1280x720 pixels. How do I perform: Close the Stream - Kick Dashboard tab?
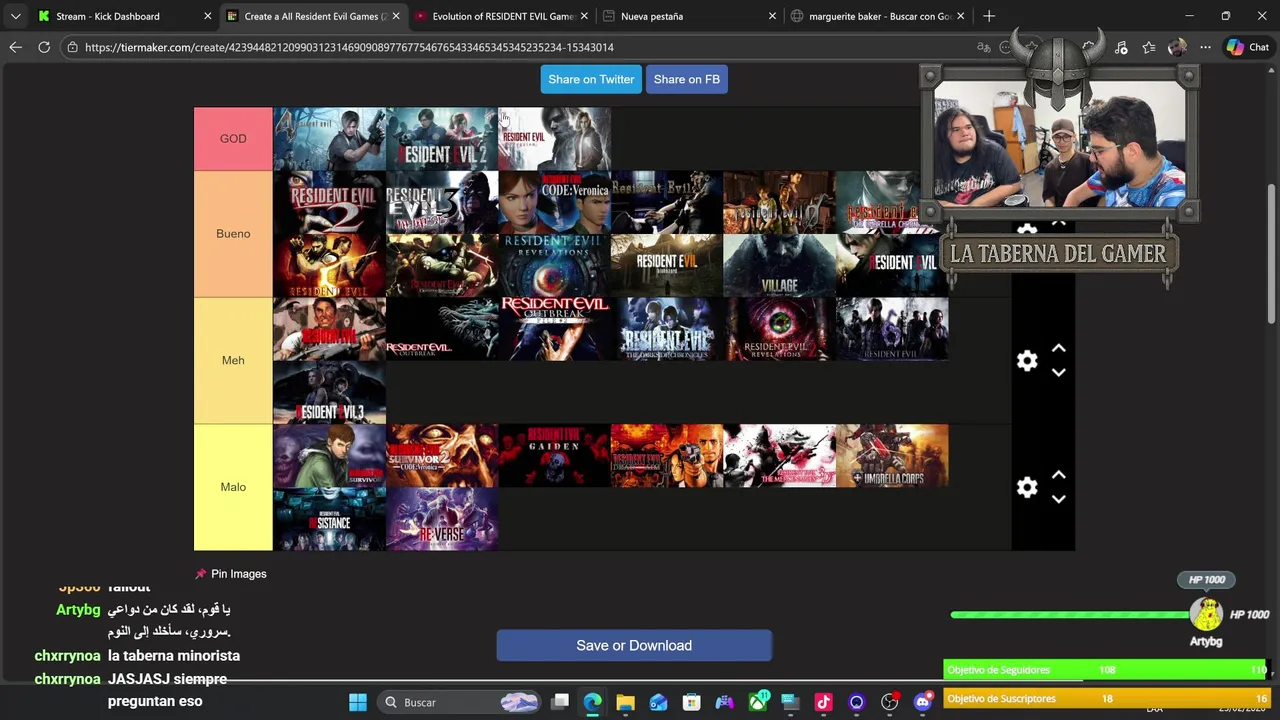tap(207, 16)
